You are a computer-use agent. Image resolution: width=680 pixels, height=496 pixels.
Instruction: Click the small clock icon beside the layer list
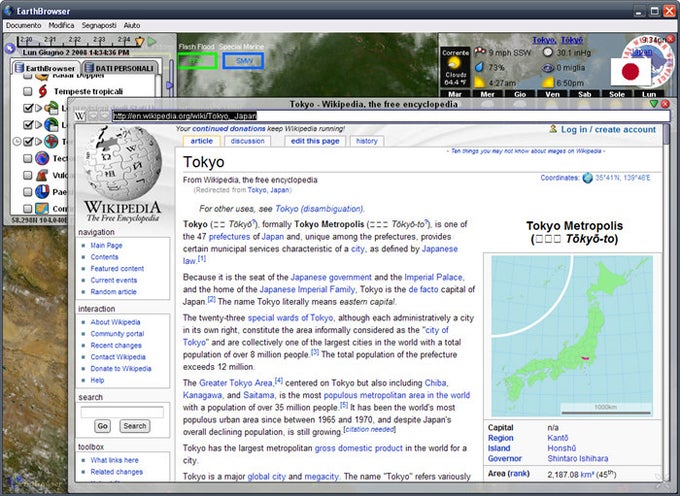click(x=17, y=141)
